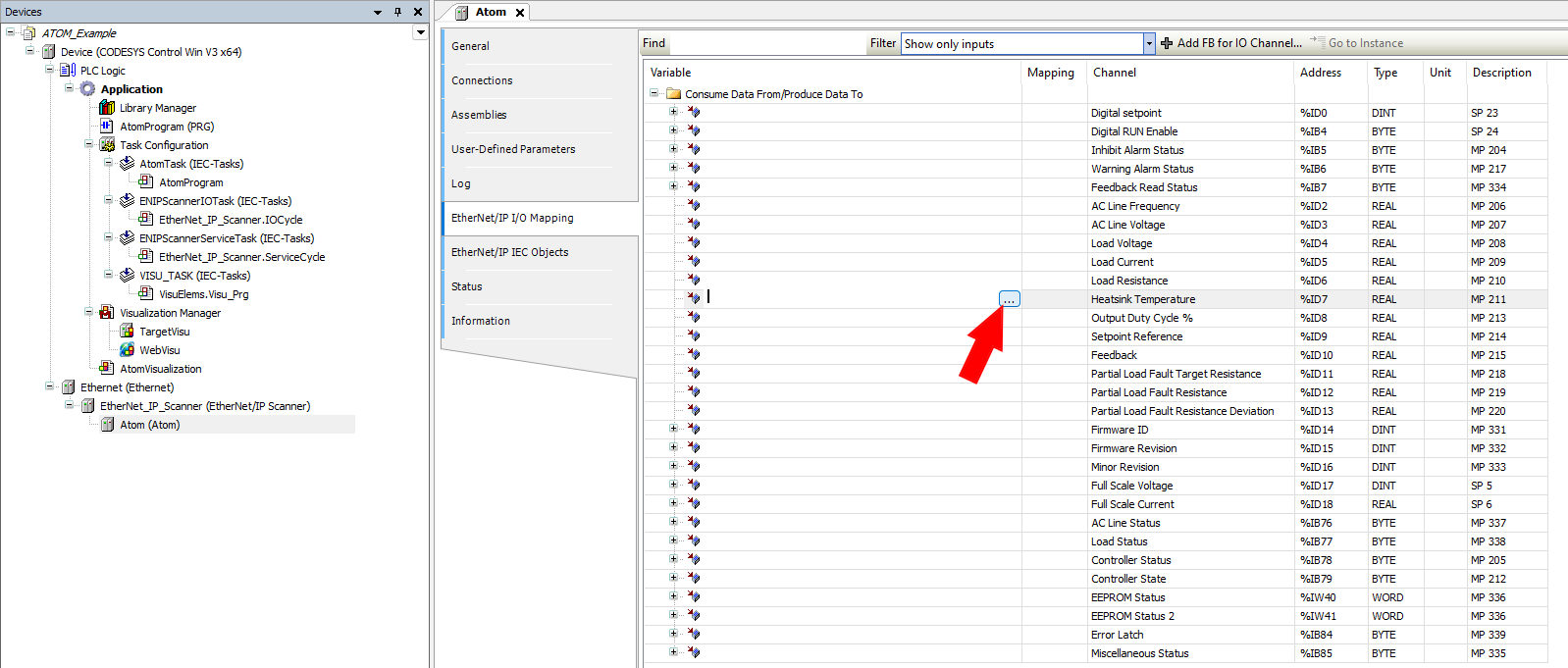
Task: Open the User-Defined Parameters tab
Action: point(513,149)
